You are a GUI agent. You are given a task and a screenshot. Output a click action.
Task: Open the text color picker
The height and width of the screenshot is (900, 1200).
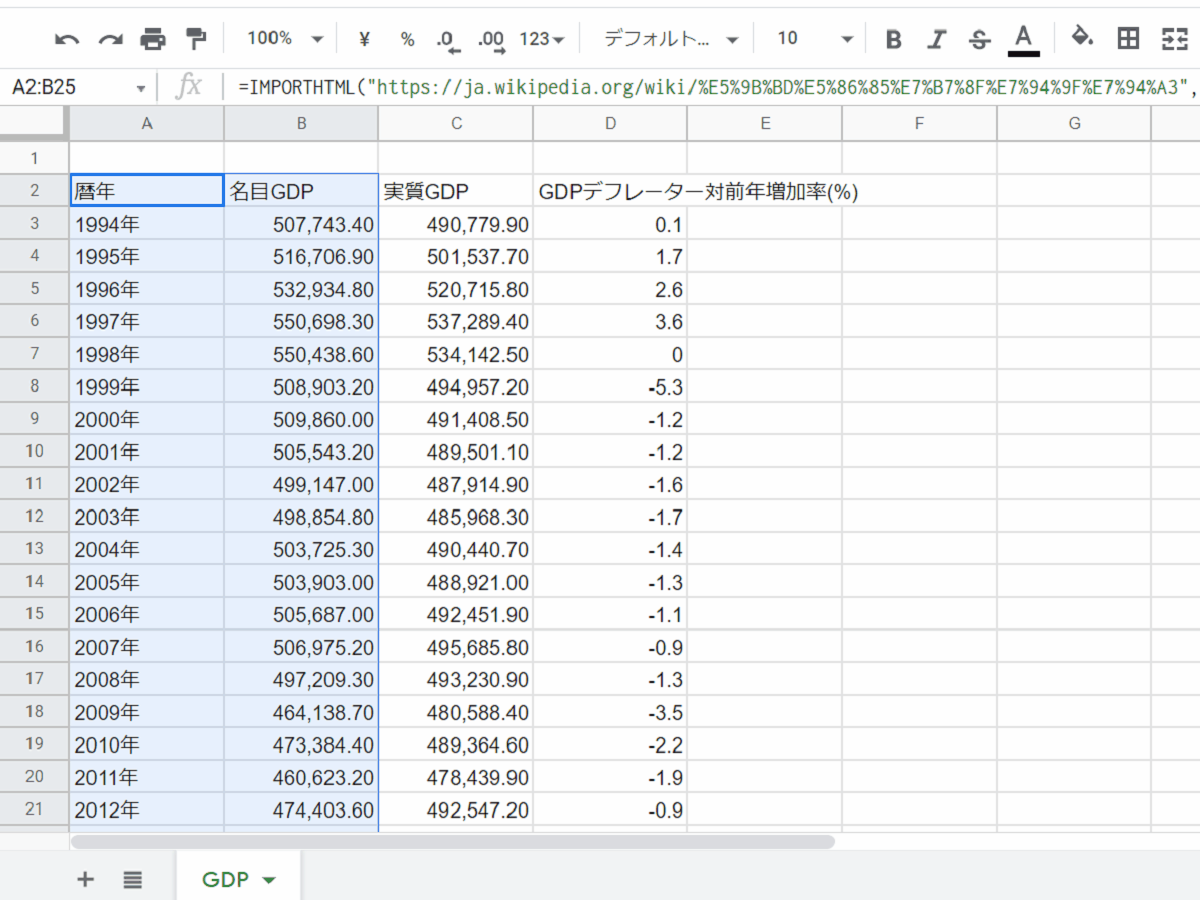1023,39
